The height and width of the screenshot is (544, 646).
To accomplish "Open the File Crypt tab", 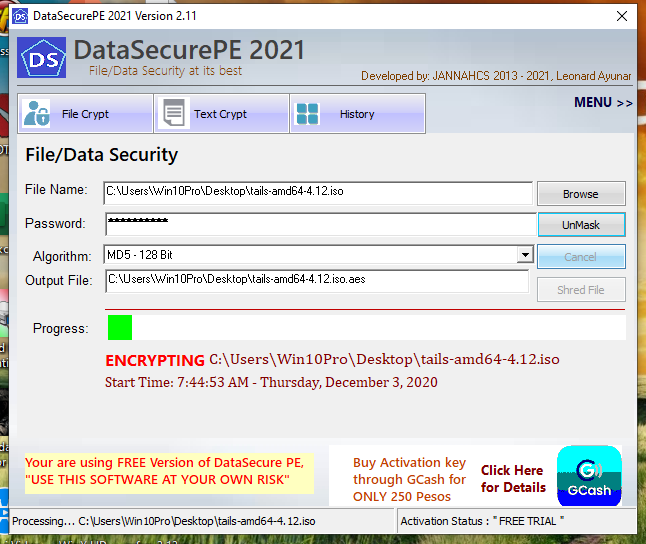I will pos(85,114).
